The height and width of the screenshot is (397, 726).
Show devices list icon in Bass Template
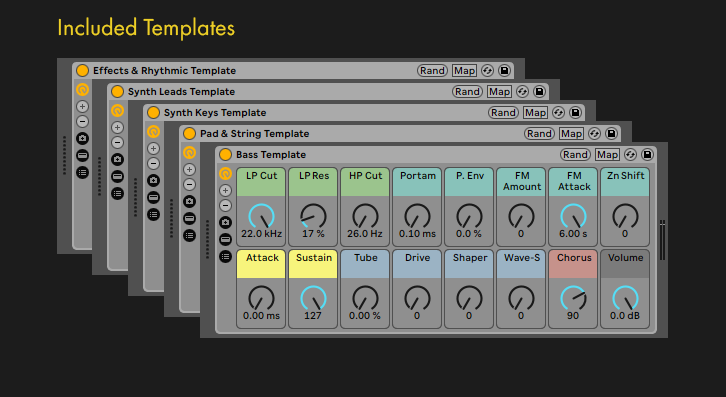tap(225, 256)
